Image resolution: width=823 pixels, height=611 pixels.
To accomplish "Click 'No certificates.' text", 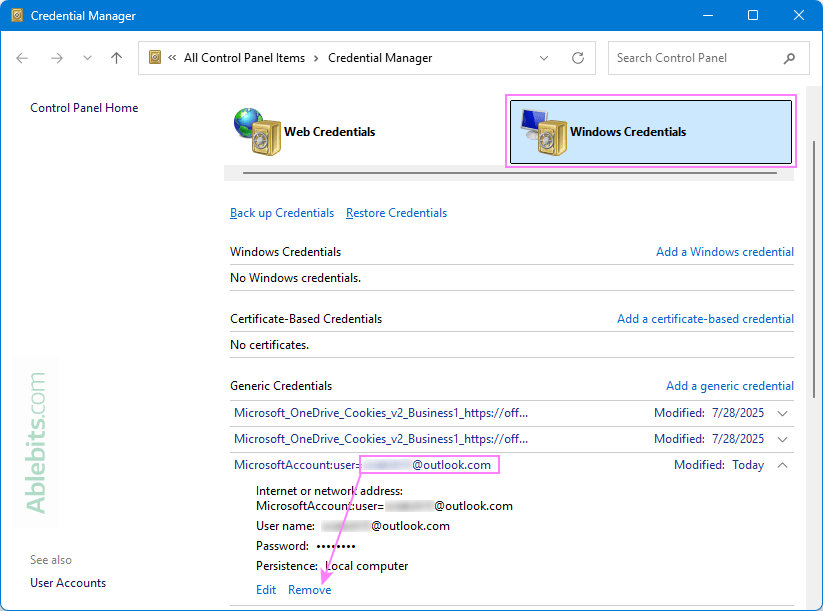I will coord(269,345).
